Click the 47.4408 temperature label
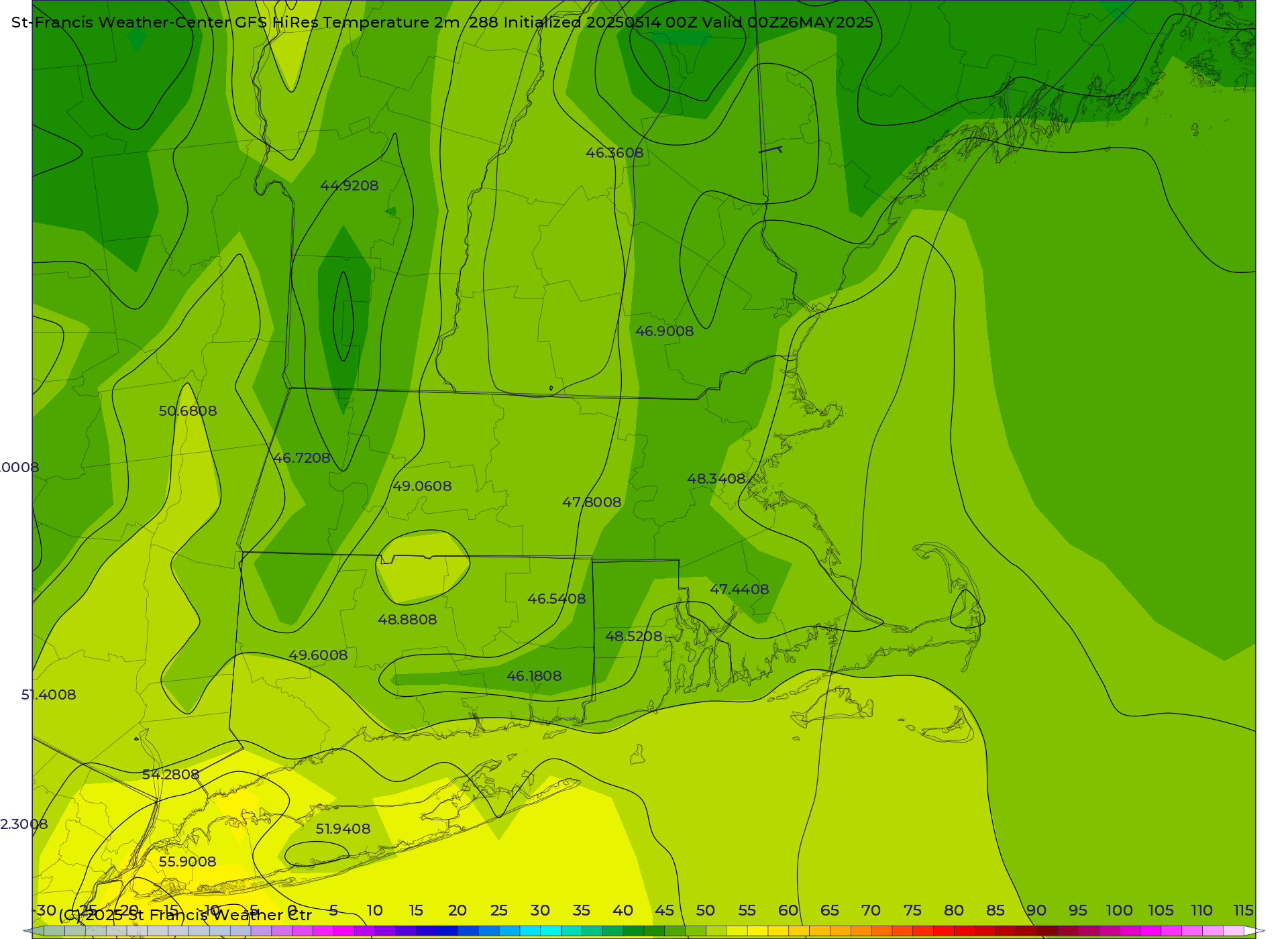Screen dimensions: 1288x939 (x=739, y=590)
